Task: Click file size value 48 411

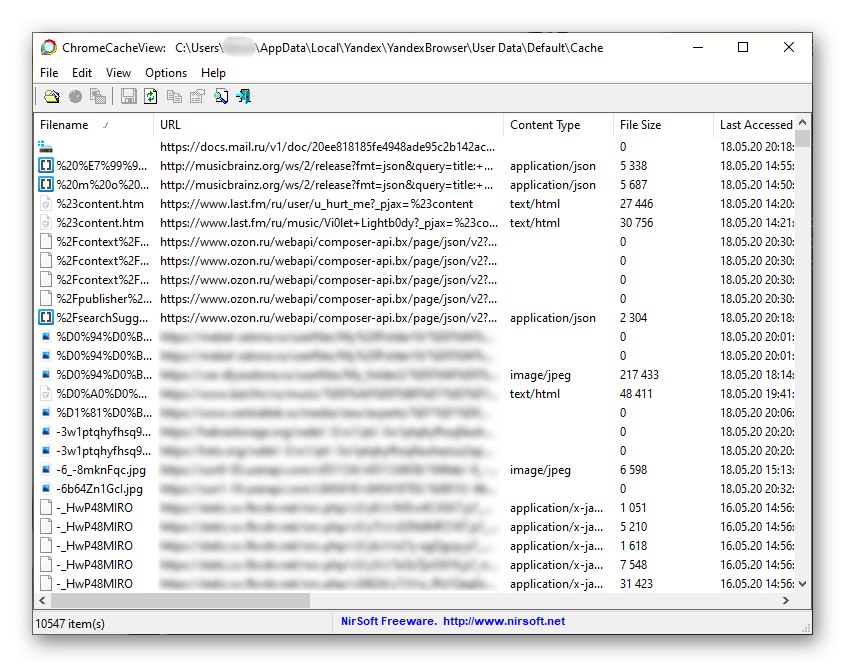Action: (636, 393)
